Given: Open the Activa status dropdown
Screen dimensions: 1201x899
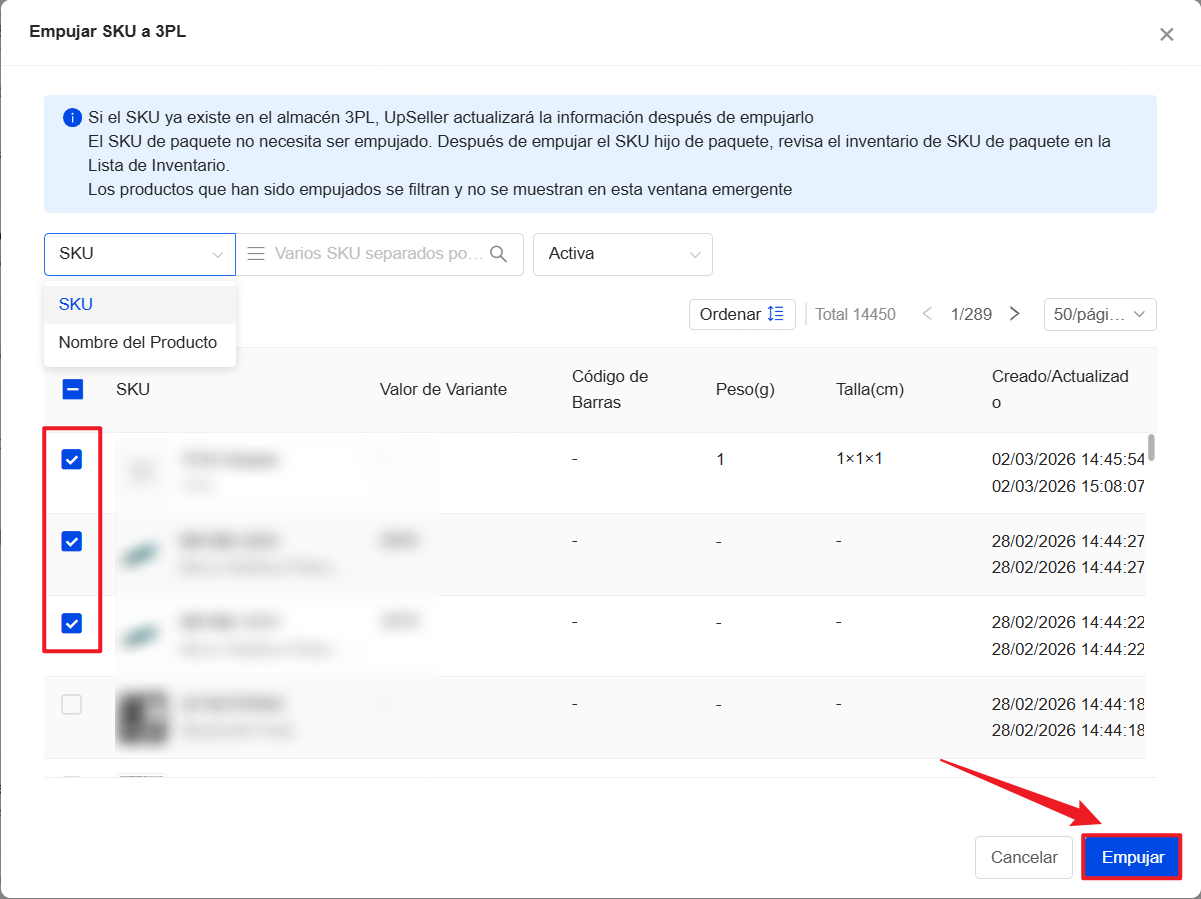Looking at the screenshot, I should (622, 254).
